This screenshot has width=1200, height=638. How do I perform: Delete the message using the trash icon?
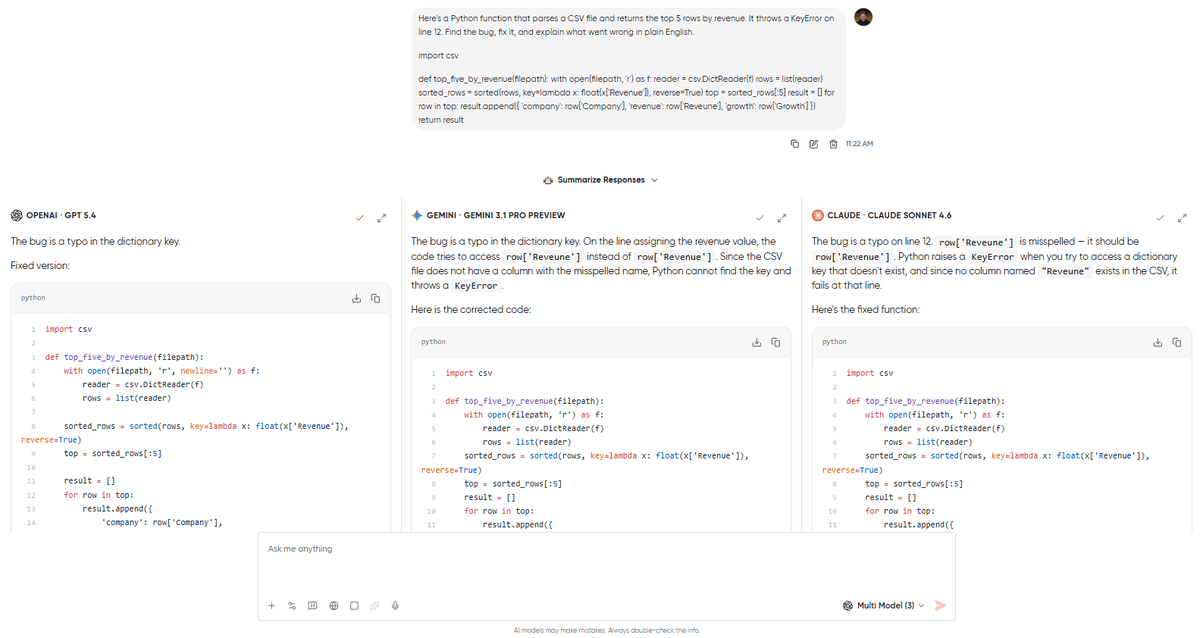pos(833,144)
